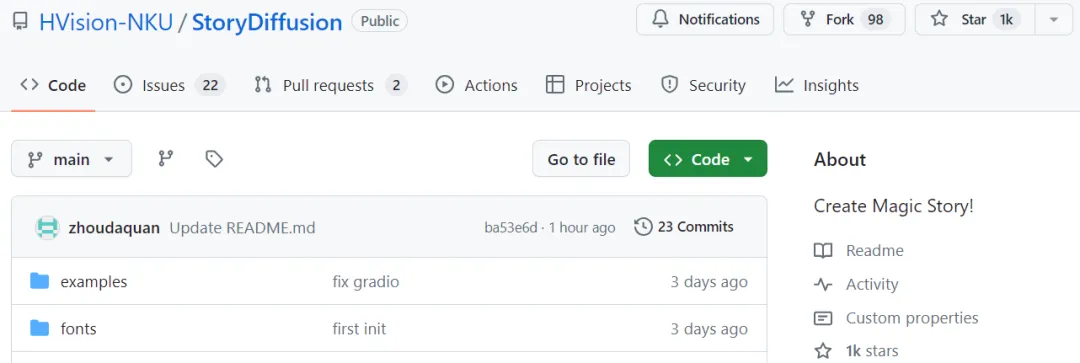Image resolution: width=1080 pixels, height=363 pixels.
Task: Fork the repository
Action: click(x=844, y=19)
